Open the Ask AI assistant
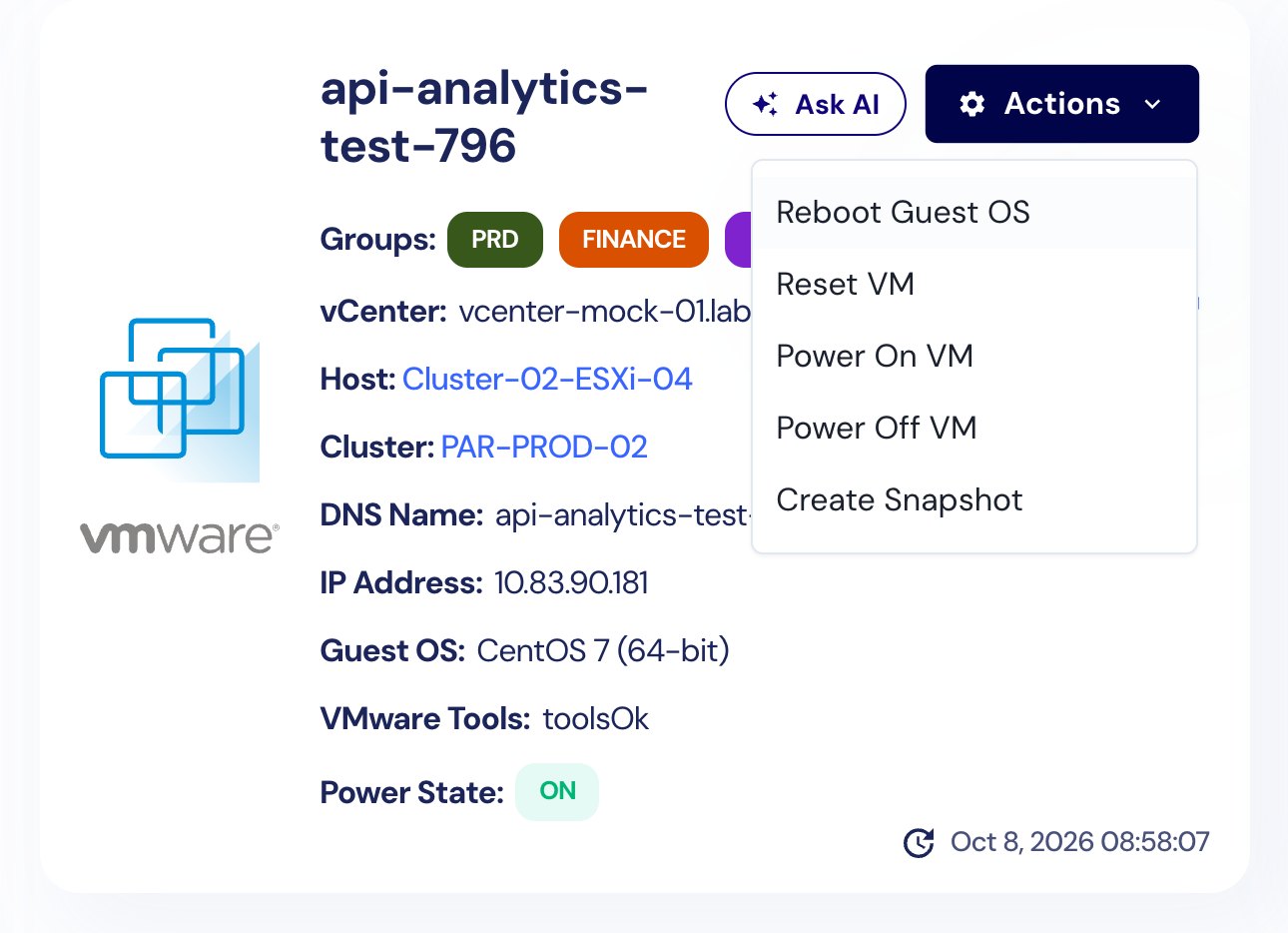Screen dimensions: 1288x933 click(815, 104)
